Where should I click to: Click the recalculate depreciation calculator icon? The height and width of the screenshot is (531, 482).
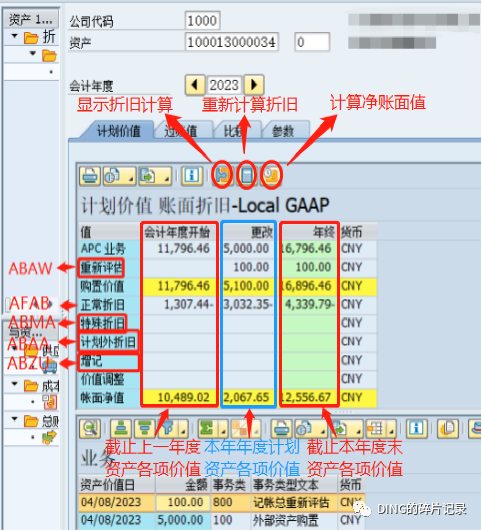tap(247, 176)
